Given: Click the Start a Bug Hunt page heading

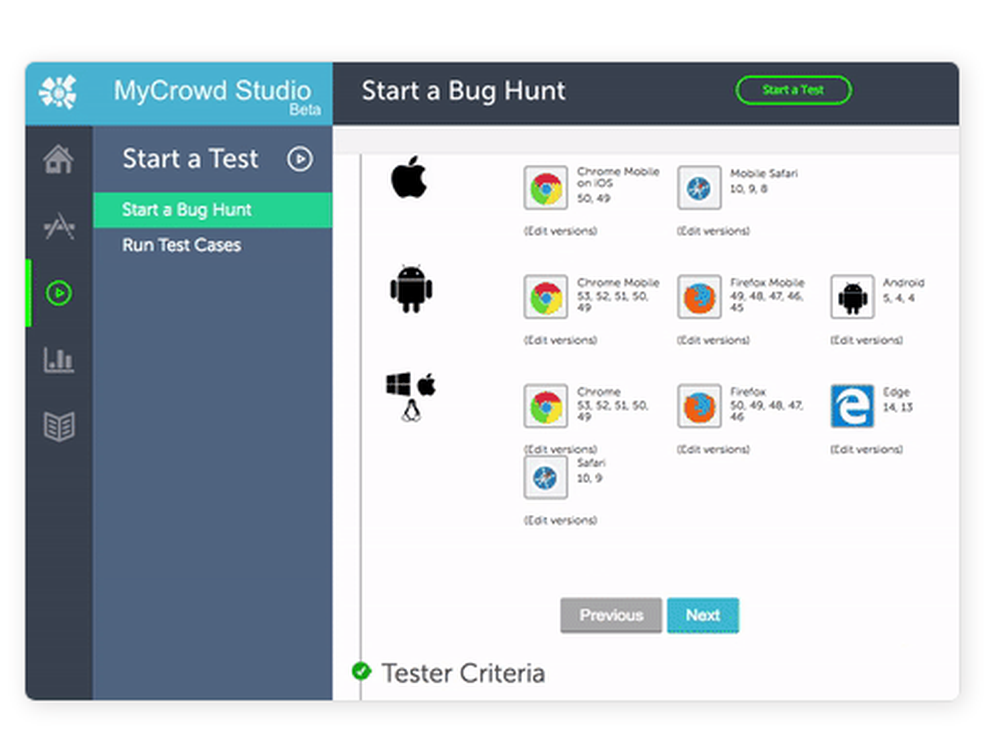Looking at the screenshot, I should (464, 91).
